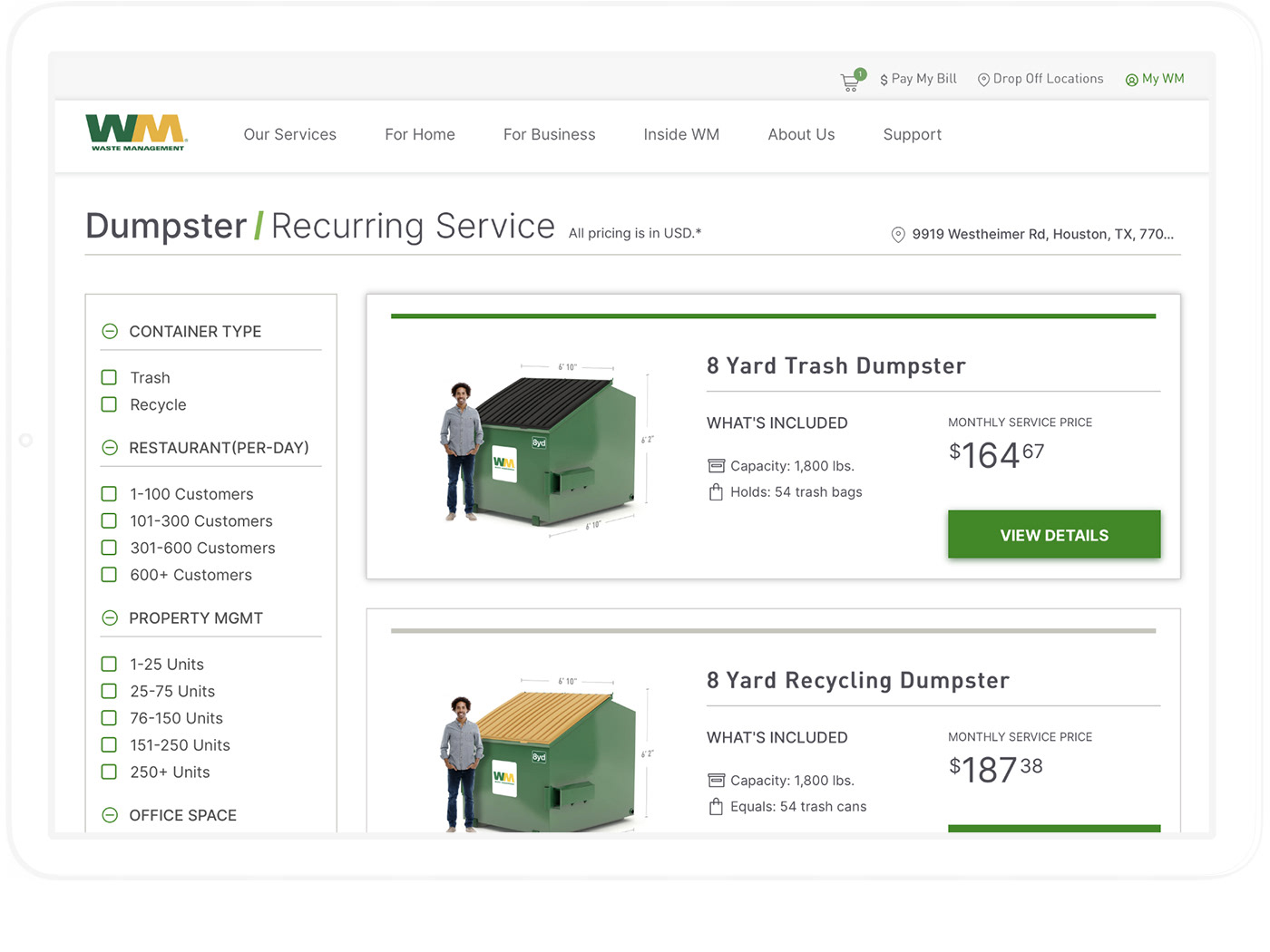
Task: Collapse the CONTAINER TYPE filter section
Action: click(110, 332)
